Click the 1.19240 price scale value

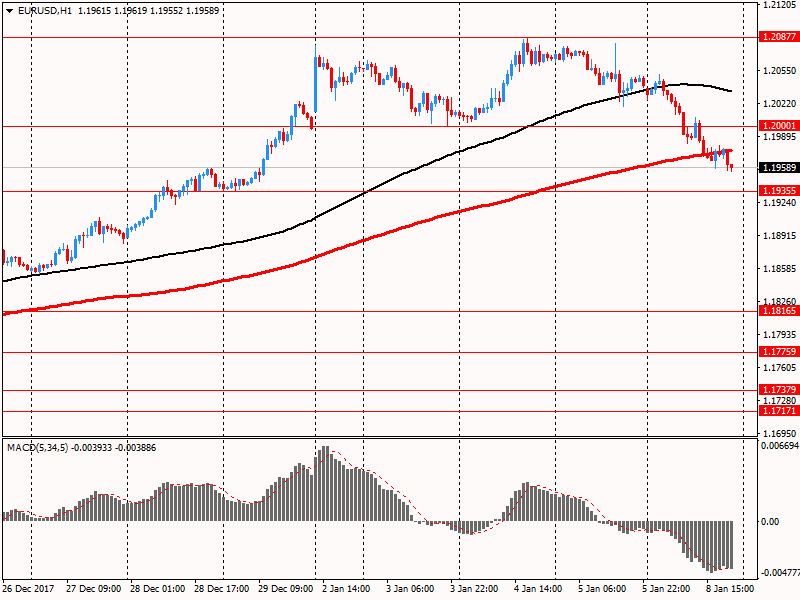pos(780,203)
